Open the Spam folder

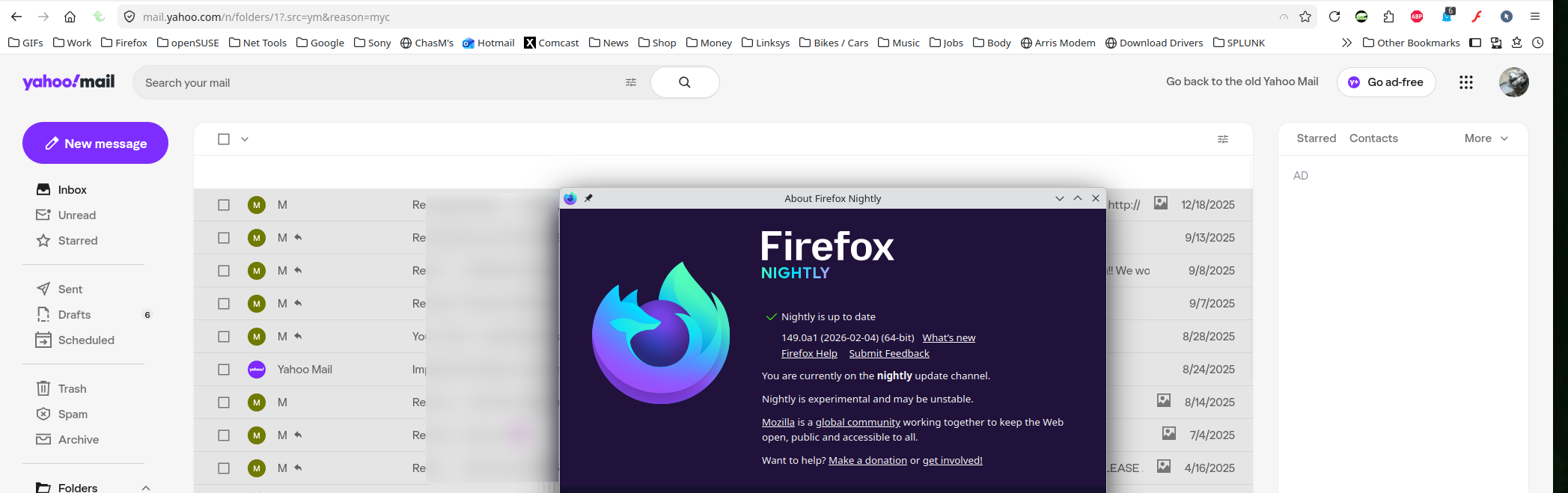[x=61, y=414]
